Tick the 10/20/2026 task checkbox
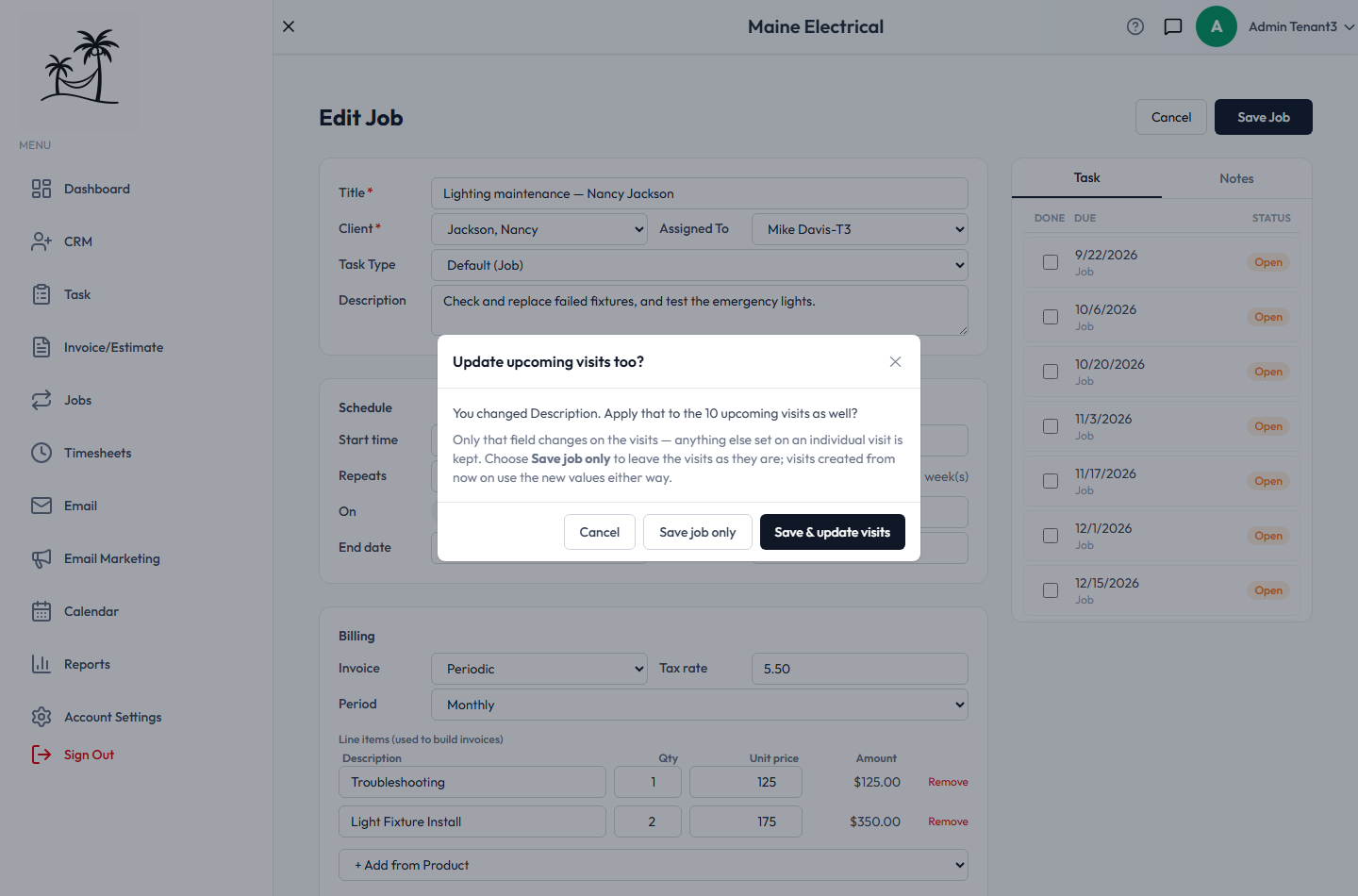The height and width of the screenshot is (896, 1358). click(1051, 372)
